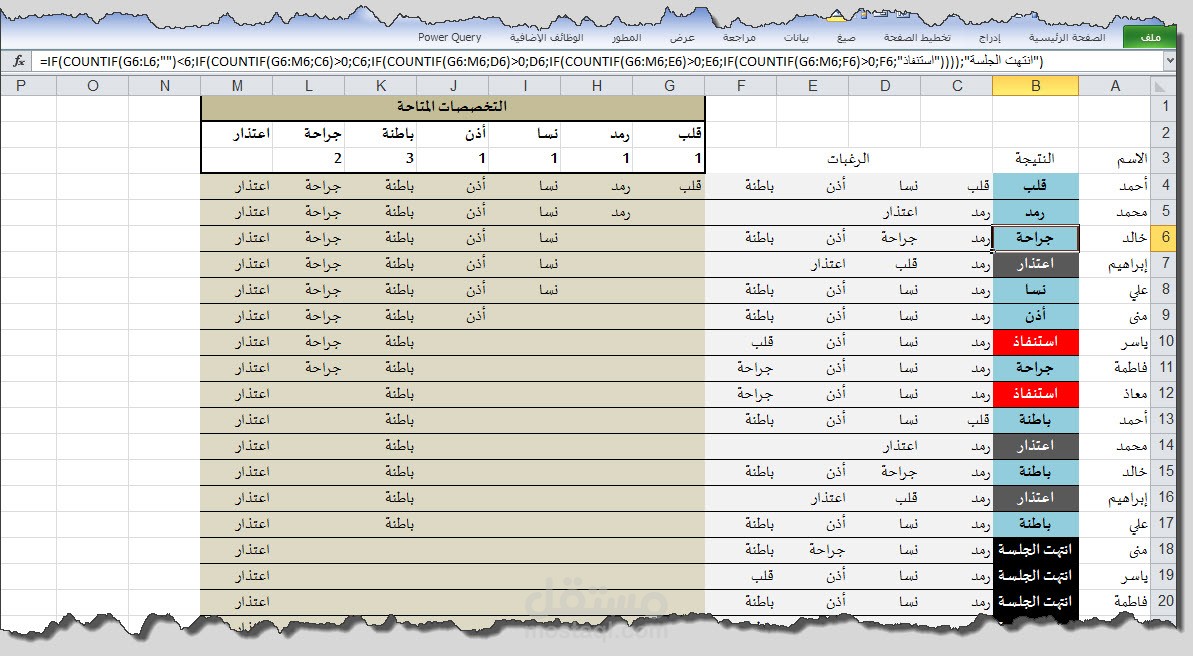1193x656 pixels.
Task: Select row 20 header
Action: pos(1165,600)
